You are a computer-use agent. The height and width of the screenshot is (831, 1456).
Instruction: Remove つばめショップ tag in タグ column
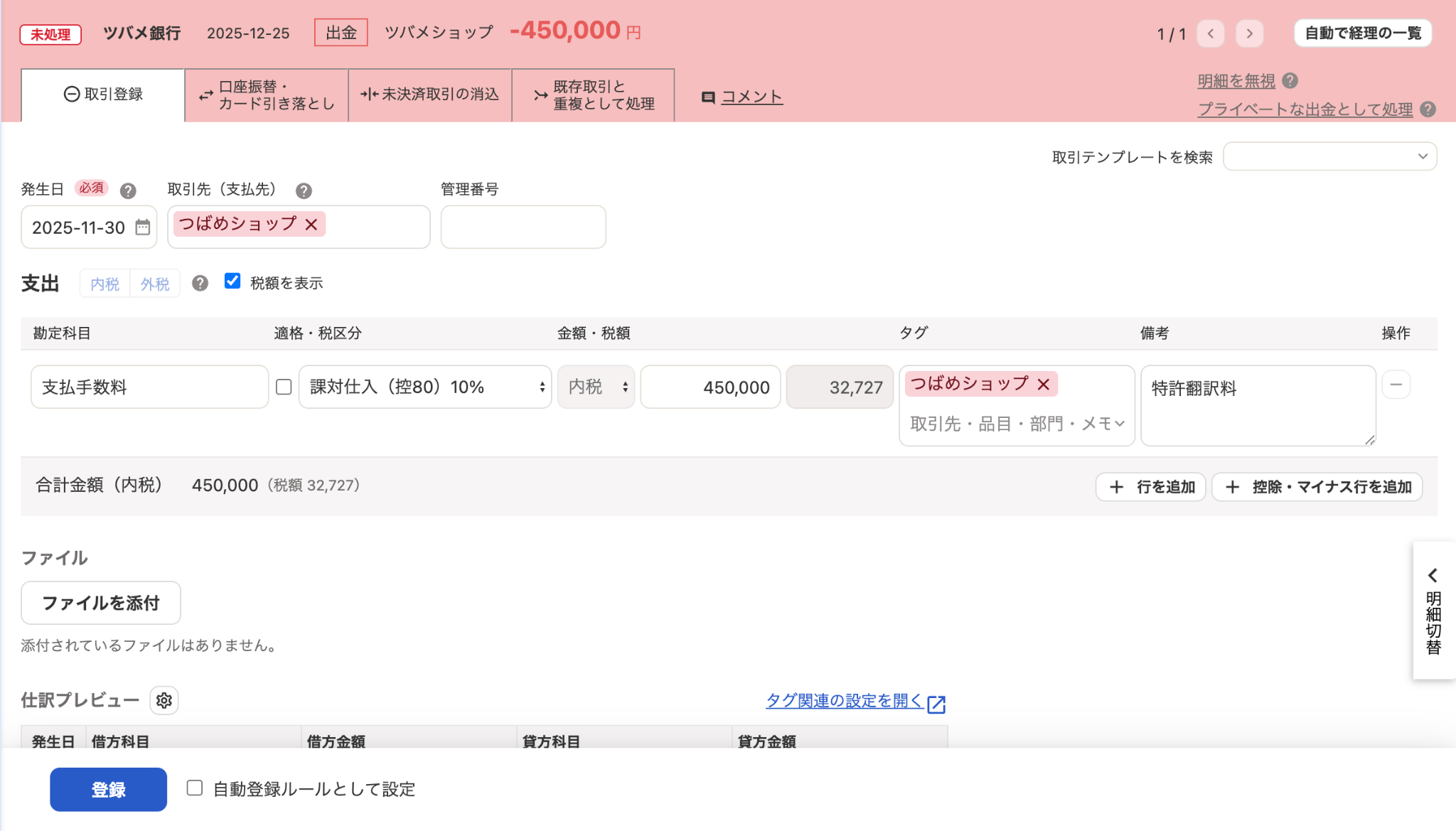tap(1044, 385)
